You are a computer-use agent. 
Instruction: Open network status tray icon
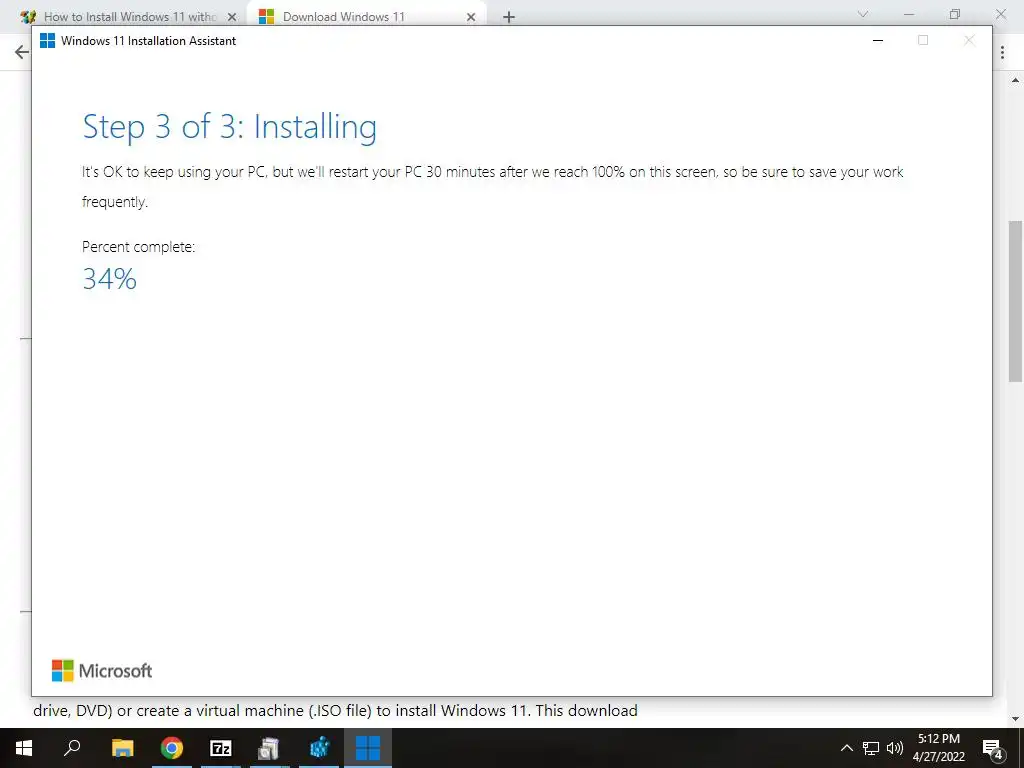point(871,748)
